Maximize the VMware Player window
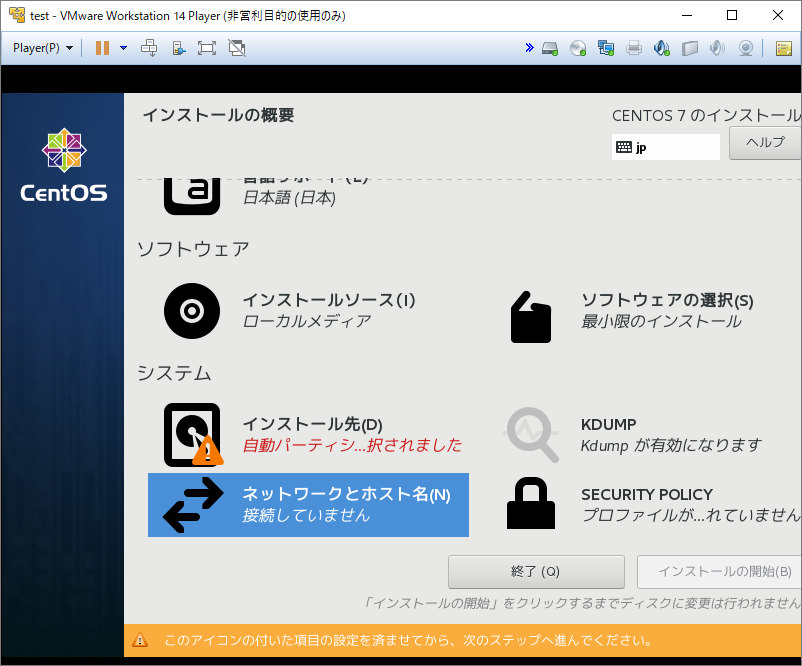The height and width of the screenshot is (666, 802). point(732,15)
